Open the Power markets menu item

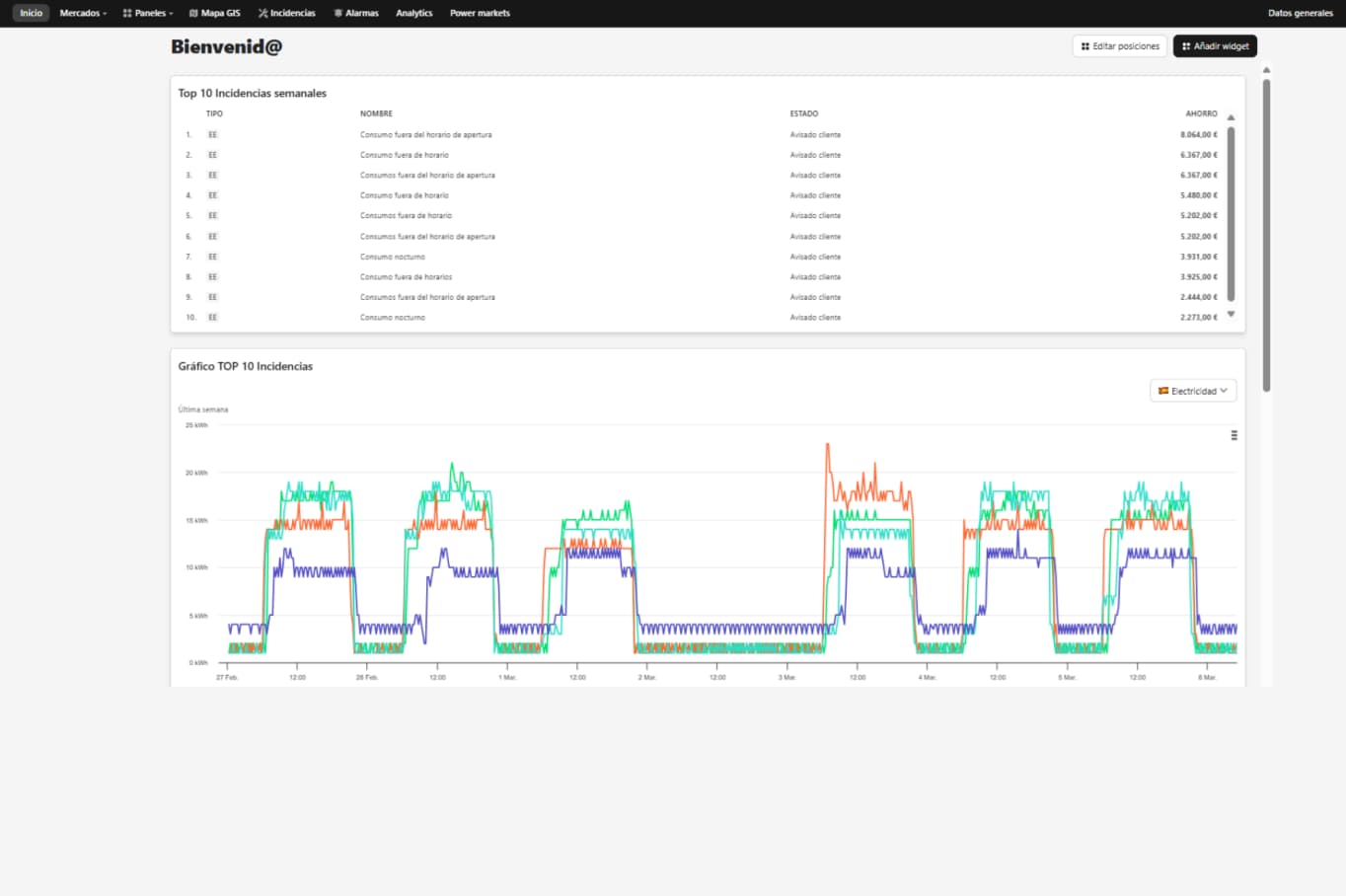480,13
